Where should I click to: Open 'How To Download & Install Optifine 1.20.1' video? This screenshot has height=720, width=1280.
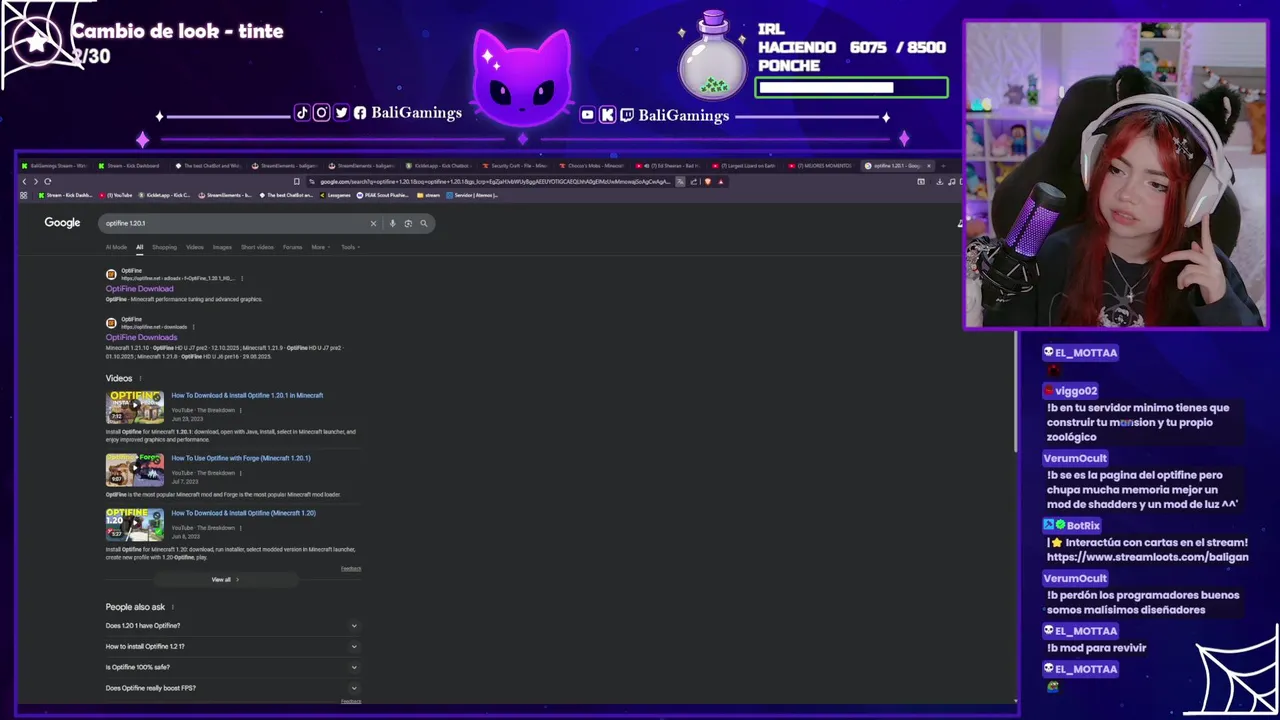247,396
